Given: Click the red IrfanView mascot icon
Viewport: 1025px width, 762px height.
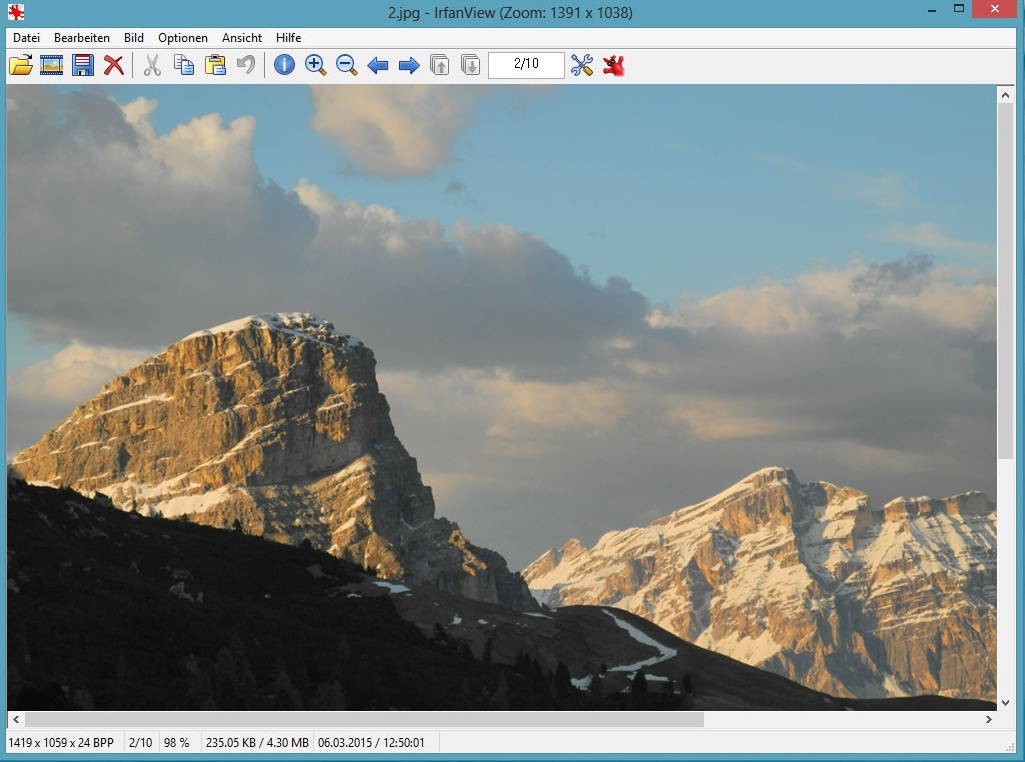Looking at the screenshot, I should point(613,65).
